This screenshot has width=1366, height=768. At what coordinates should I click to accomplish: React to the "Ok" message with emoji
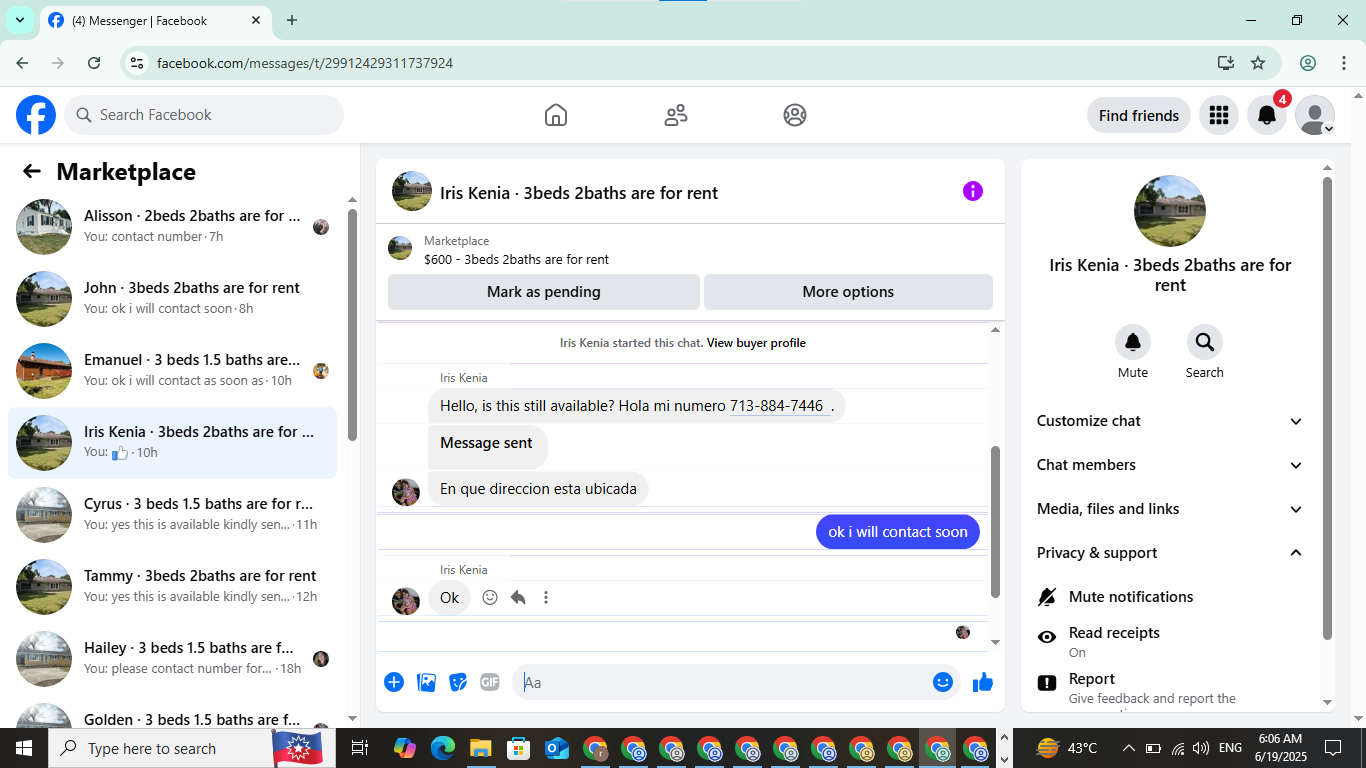[x=490, y=597]
